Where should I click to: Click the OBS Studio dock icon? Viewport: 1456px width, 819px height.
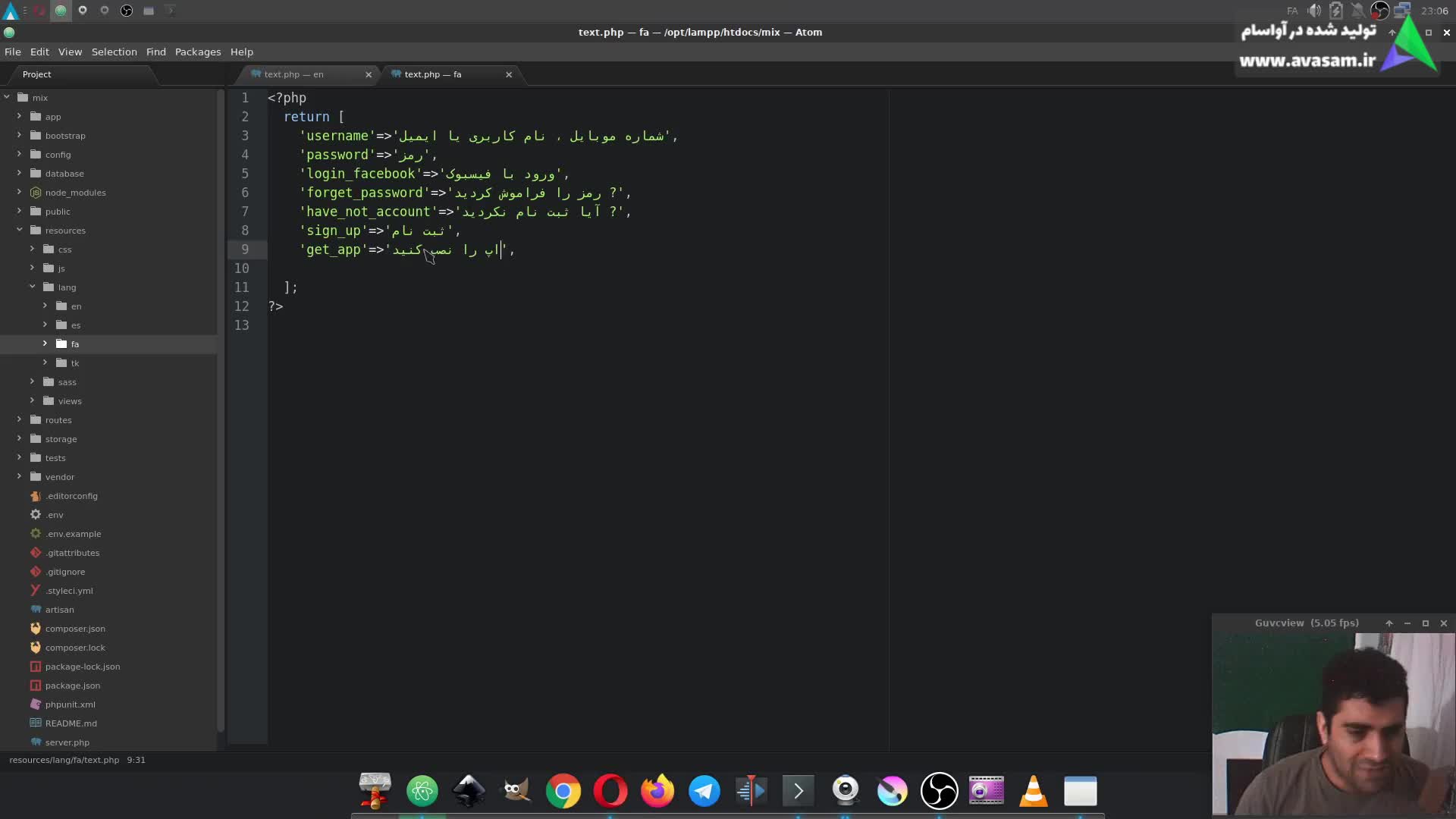click(x=939, y=792)
